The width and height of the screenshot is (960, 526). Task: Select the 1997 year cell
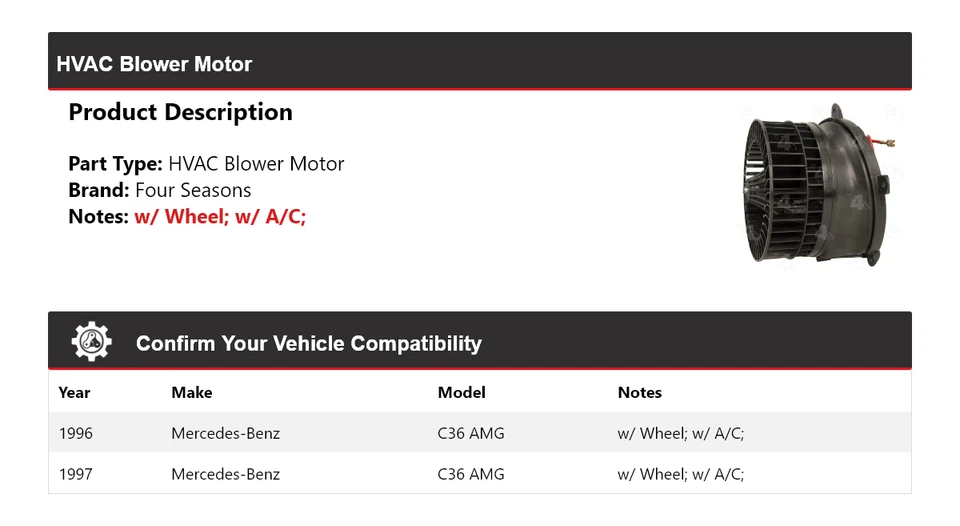(x=76, y=474)
